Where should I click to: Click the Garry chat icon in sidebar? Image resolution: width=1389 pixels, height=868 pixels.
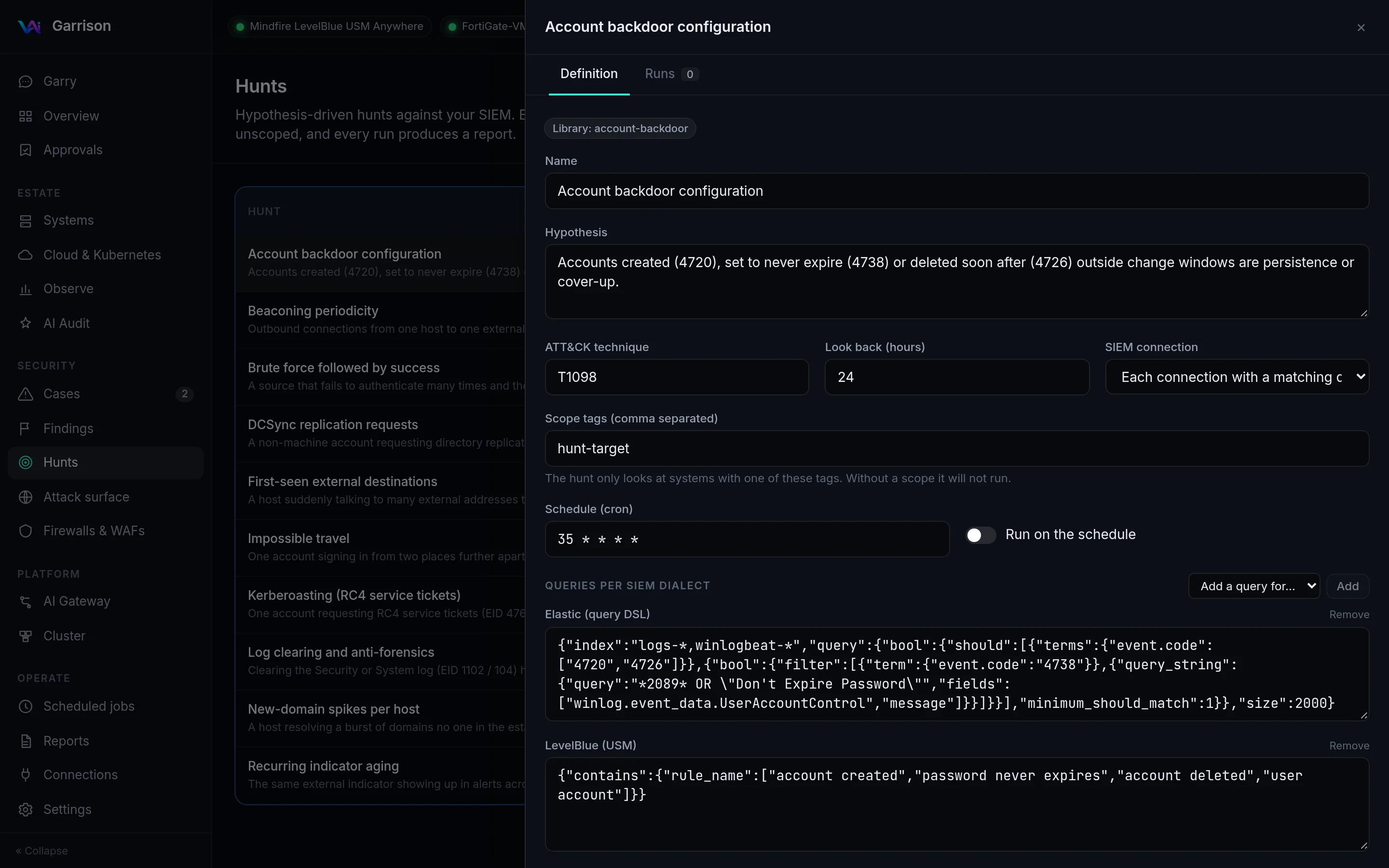[25, 81]
